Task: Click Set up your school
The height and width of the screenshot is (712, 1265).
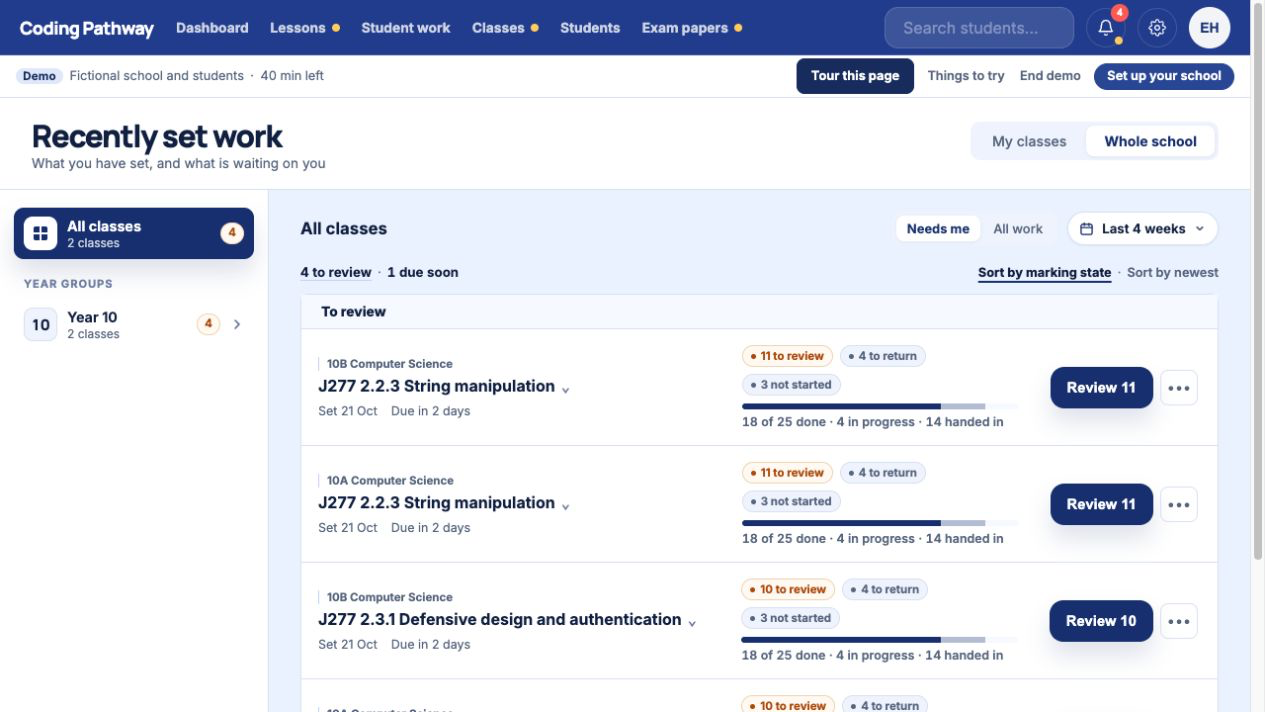Action: 1164,76
